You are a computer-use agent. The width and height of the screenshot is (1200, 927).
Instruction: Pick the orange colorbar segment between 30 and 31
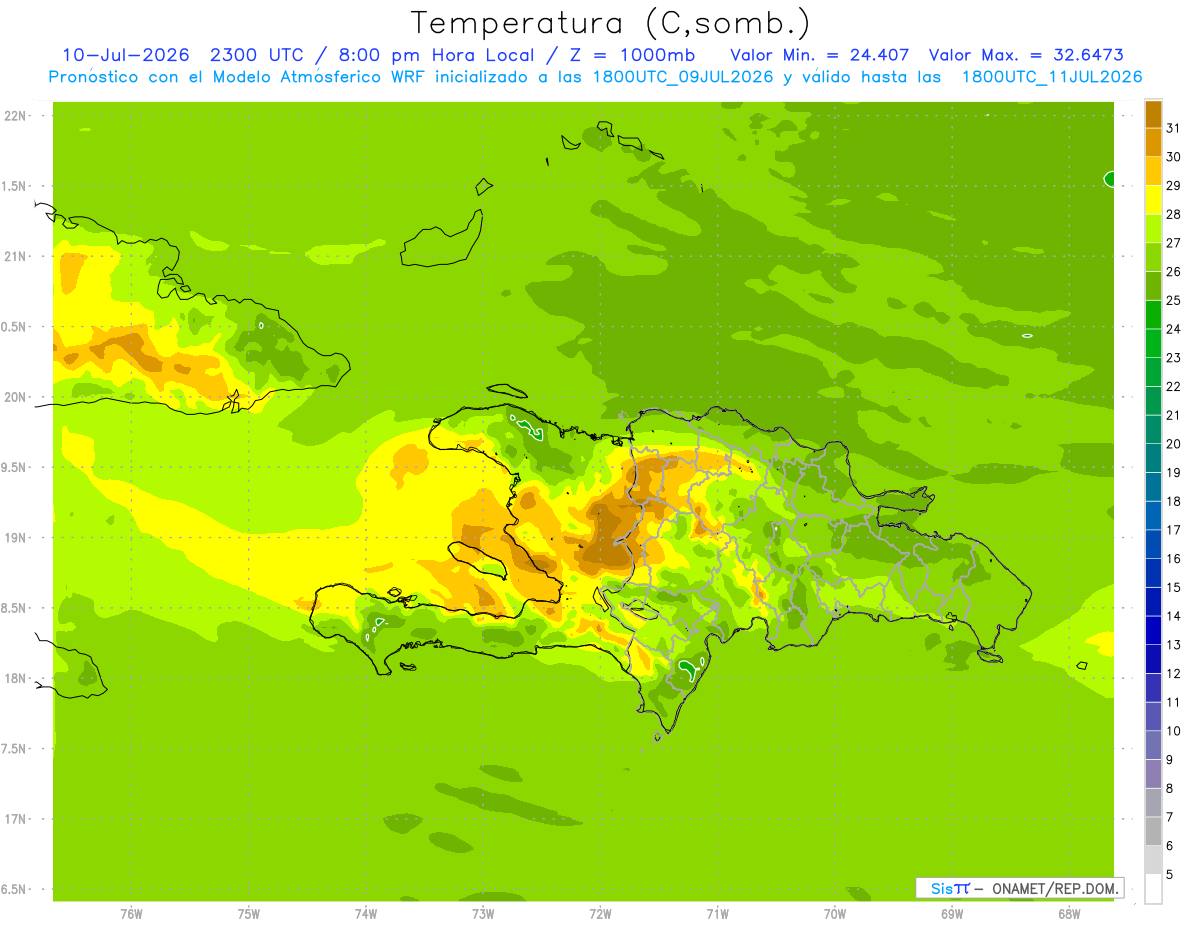tap(1154, 142)
